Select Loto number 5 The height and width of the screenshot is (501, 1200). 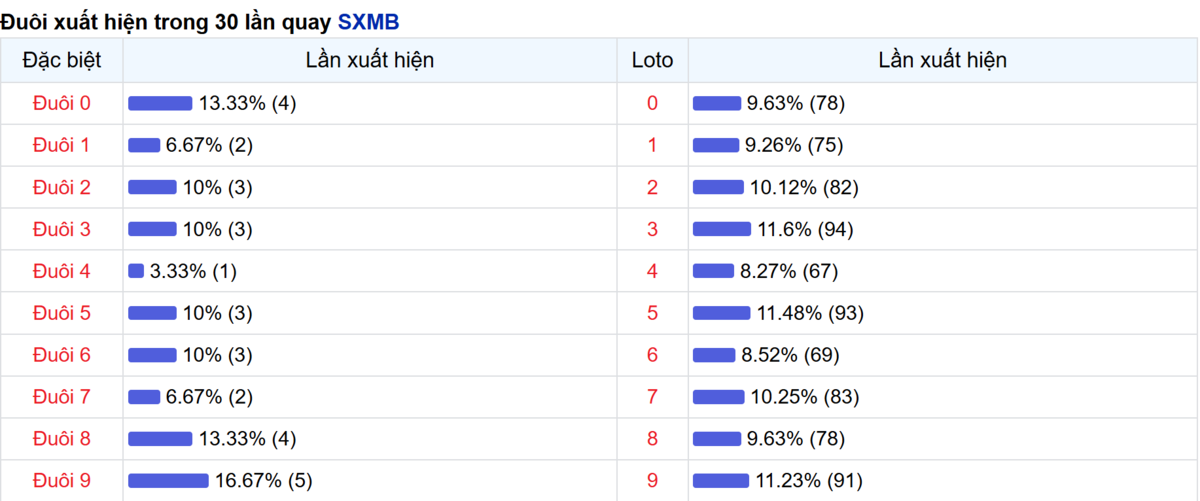(x=652, y=313)
